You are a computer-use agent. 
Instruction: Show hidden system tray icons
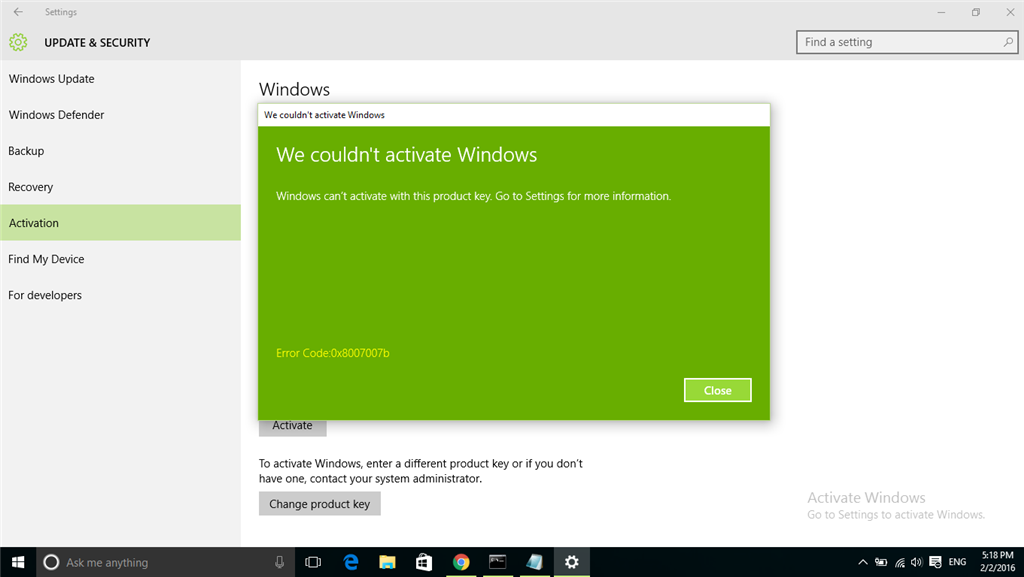pos(863,562)
